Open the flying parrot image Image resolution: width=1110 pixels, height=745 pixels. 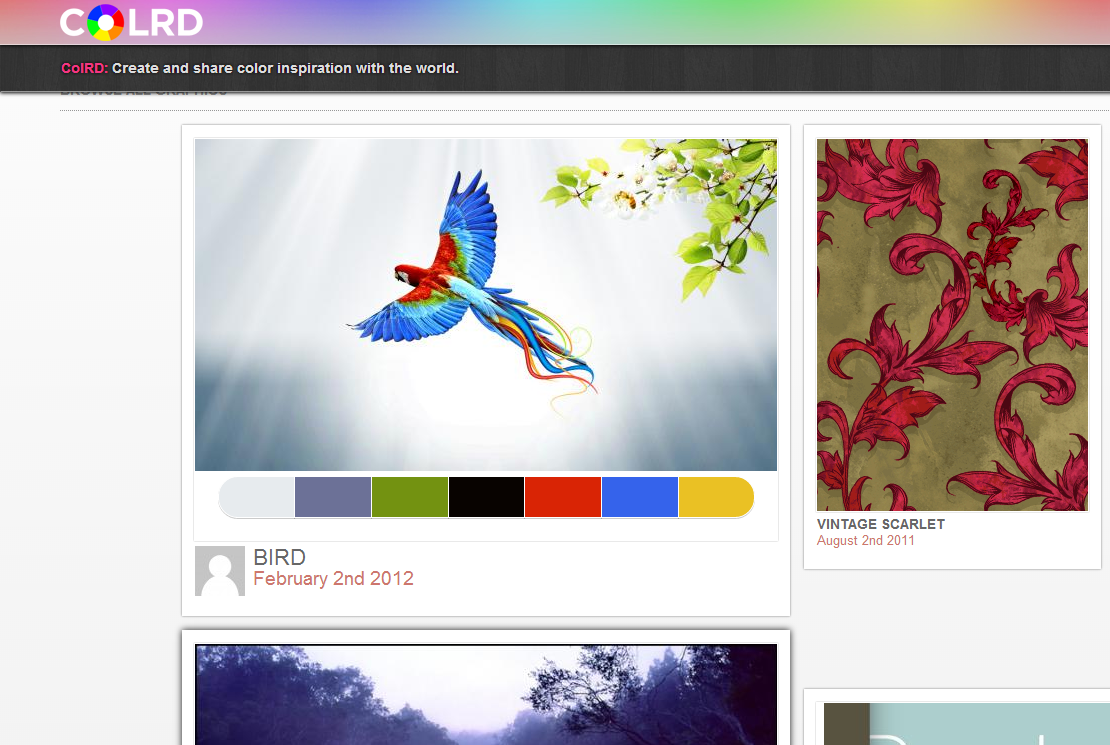coord(486,304)
